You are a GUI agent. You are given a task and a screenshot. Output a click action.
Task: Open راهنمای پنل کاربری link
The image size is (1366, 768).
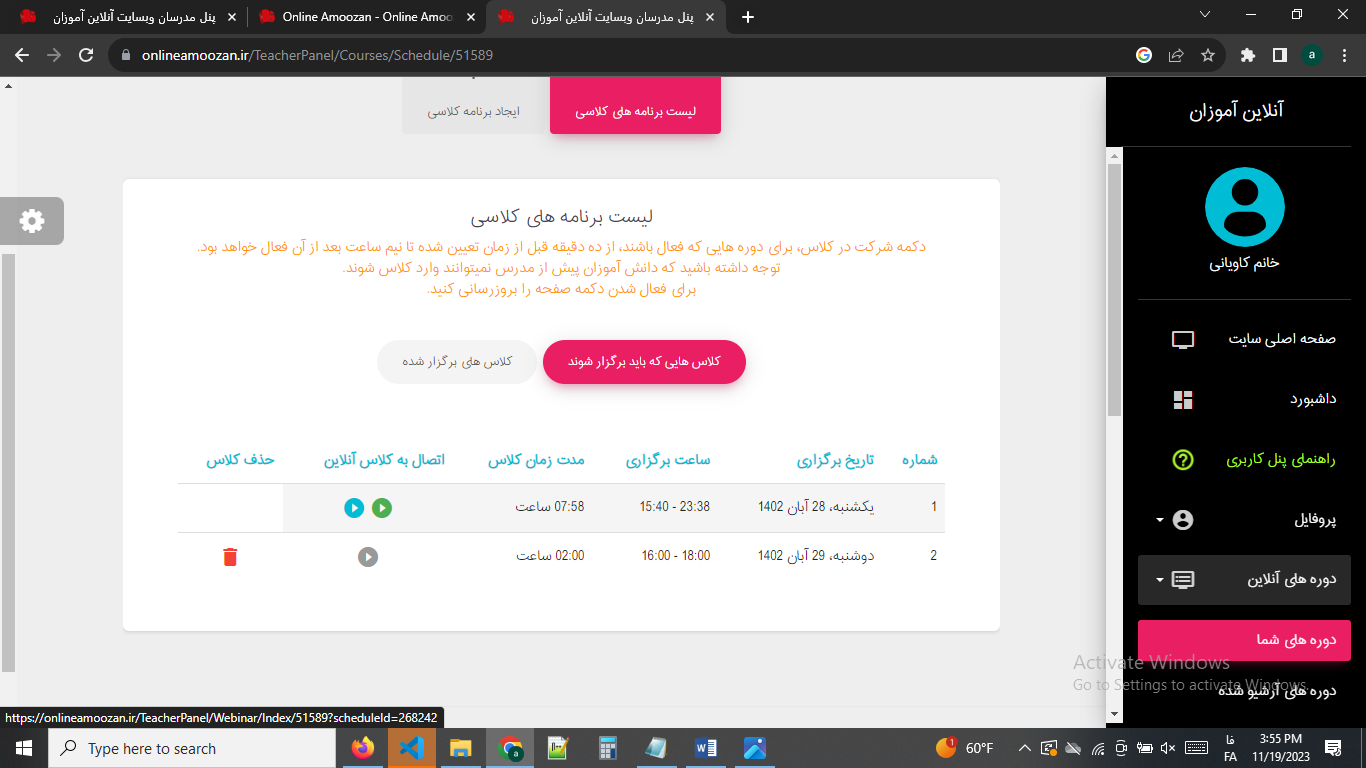click(x=1281, y=460)
